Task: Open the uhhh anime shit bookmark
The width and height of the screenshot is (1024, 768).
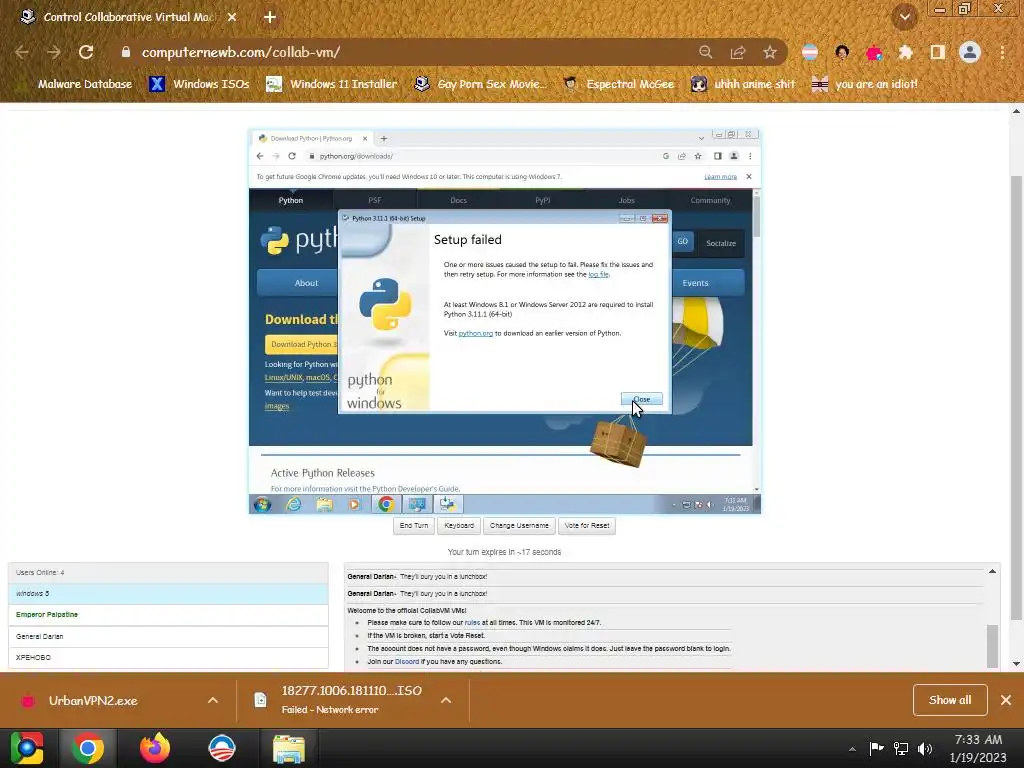Action: tap(743, 84)
